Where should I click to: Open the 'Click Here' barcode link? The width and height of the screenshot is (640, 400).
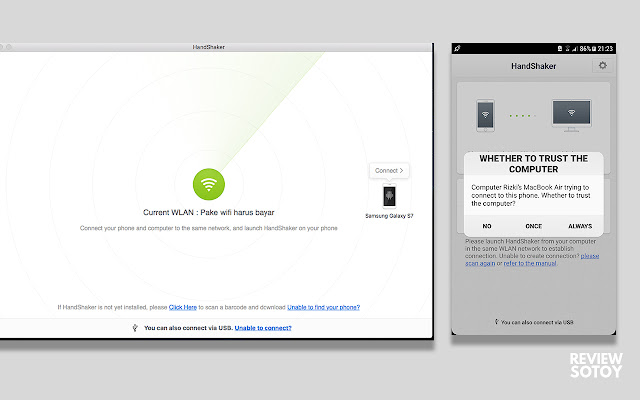coord(183,307)
